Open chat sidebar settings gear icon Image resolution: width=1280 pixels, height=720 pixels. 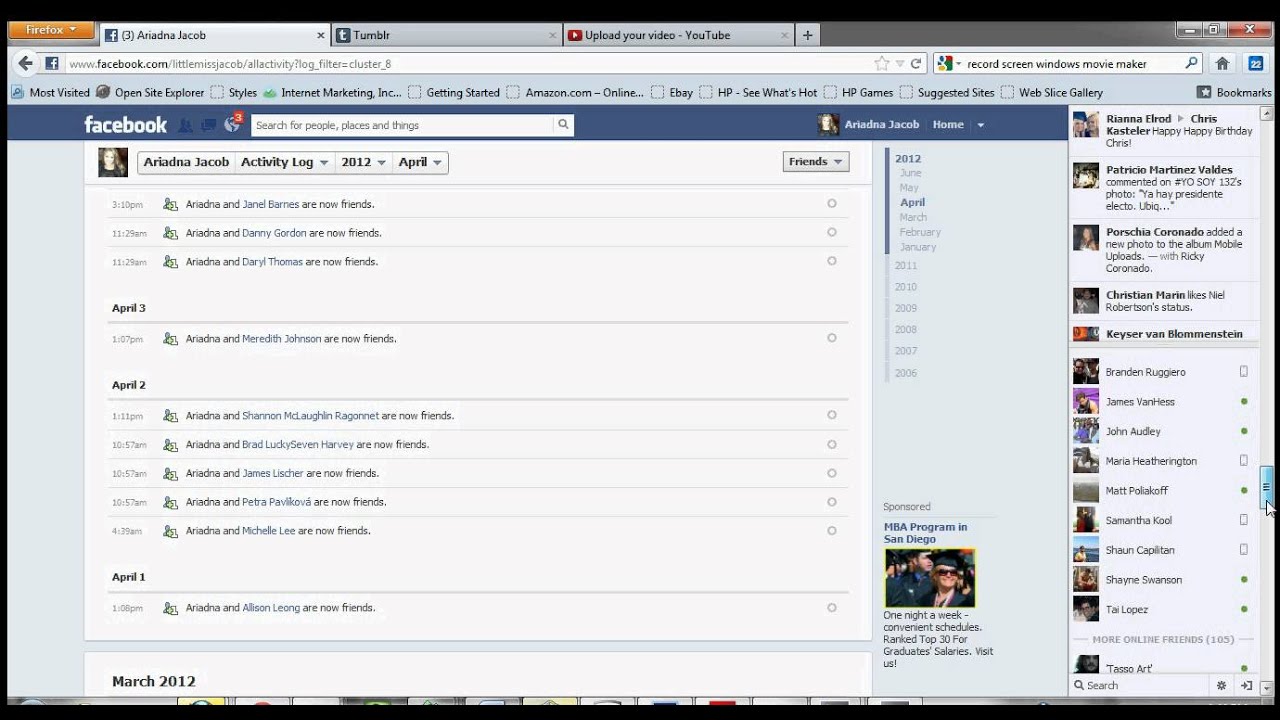pyautogui.click(x=1221, y=686)
